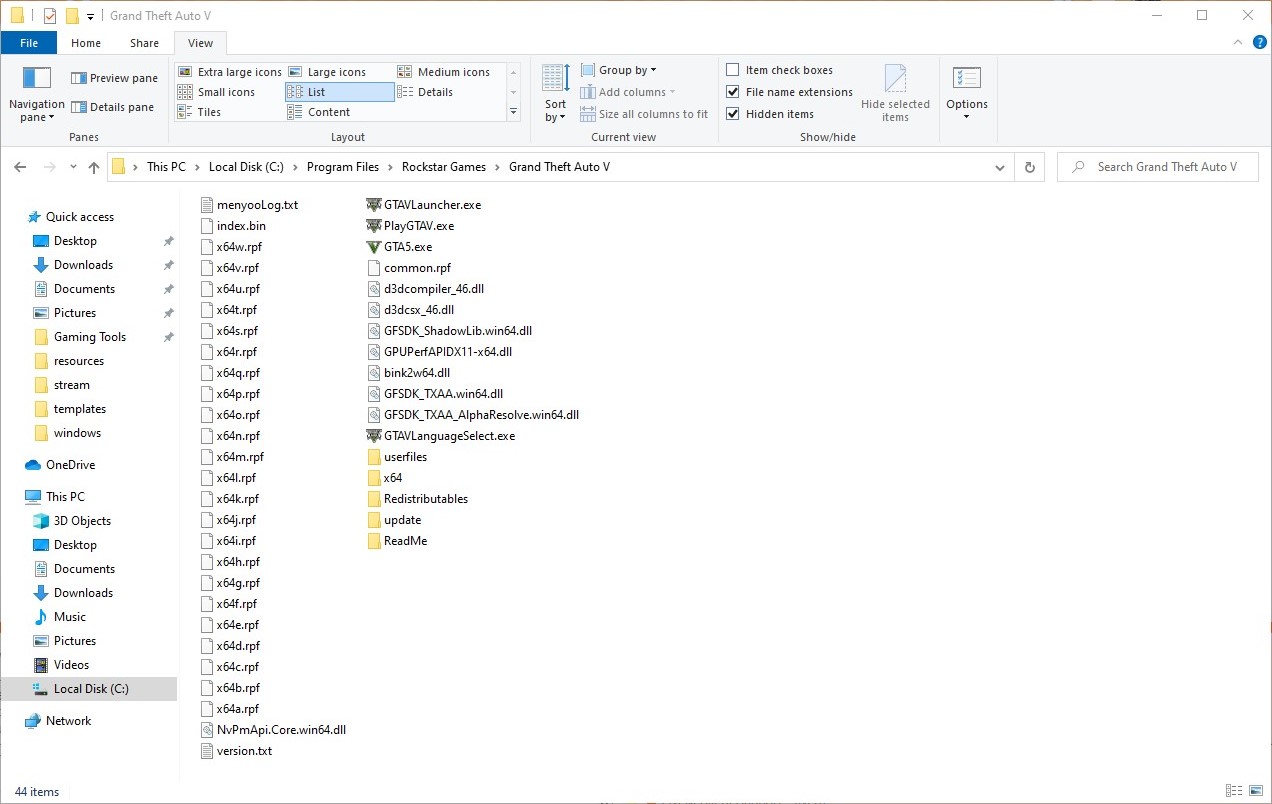
Task: Open the Navigation pane dropdown button
Action: [x=36, y=95]
